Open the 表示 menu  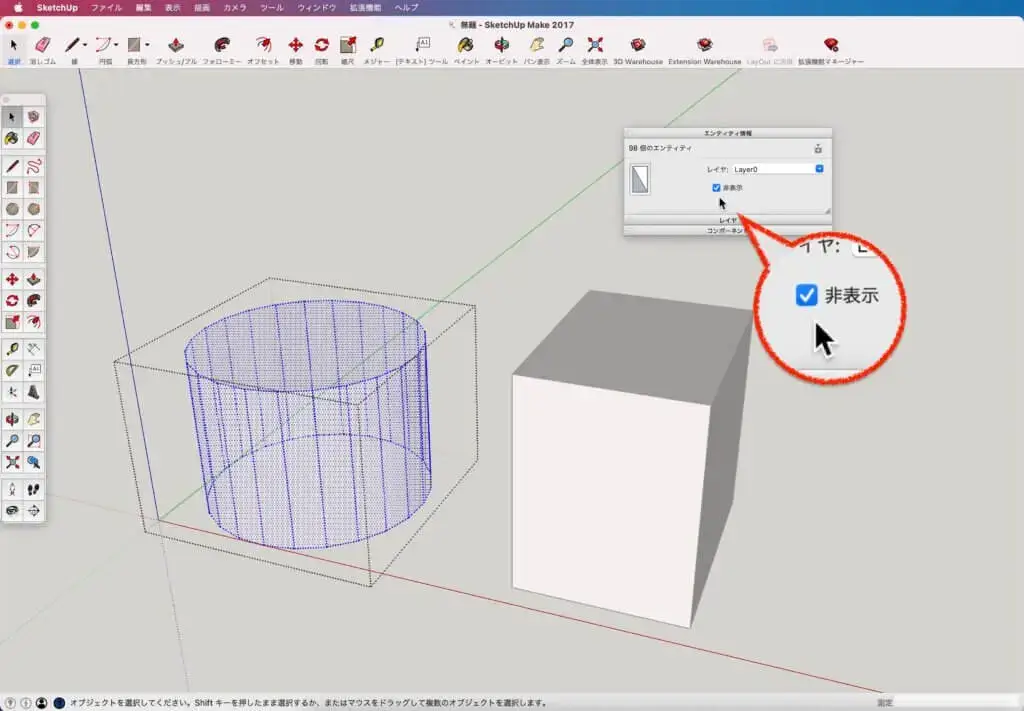point(172,8)
